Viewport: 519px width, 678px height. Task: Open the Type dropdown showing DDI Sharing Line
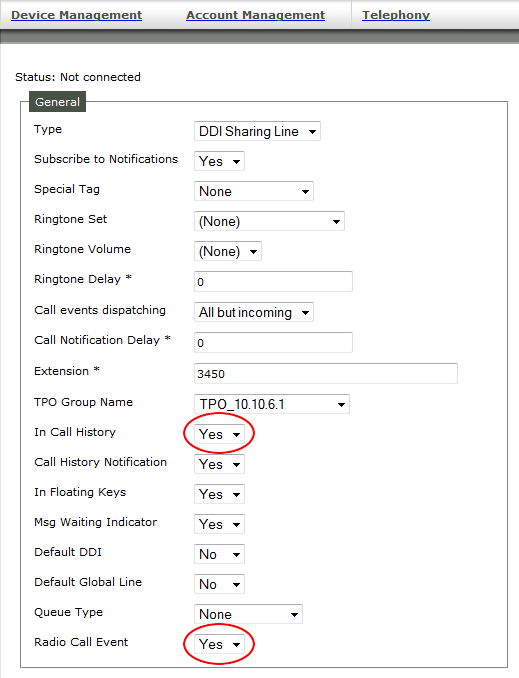[x=257, y=131]
